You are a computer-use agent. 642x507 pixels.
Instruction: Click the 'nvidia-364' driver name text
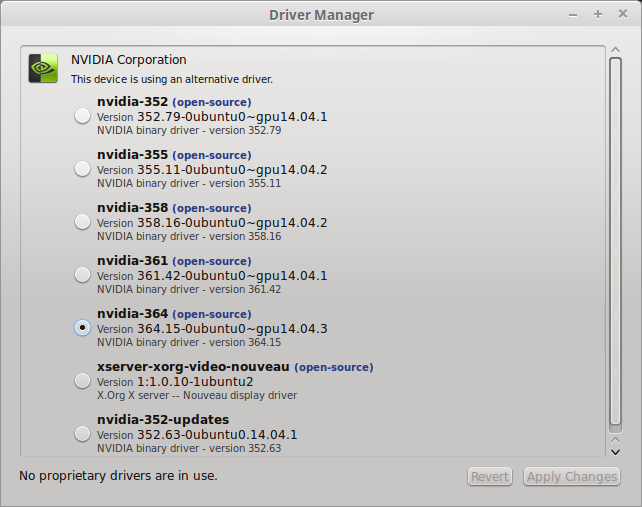pos(132,313)
